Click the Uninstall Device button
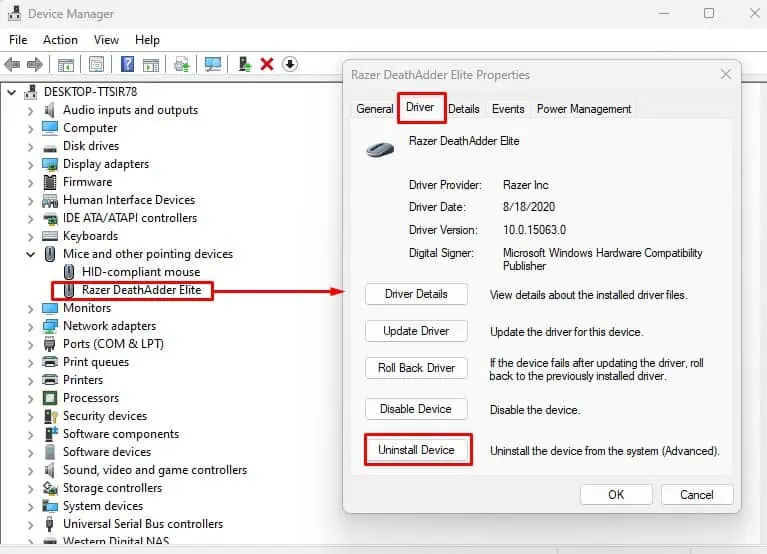The image size is (767, 554). [416, 450]
